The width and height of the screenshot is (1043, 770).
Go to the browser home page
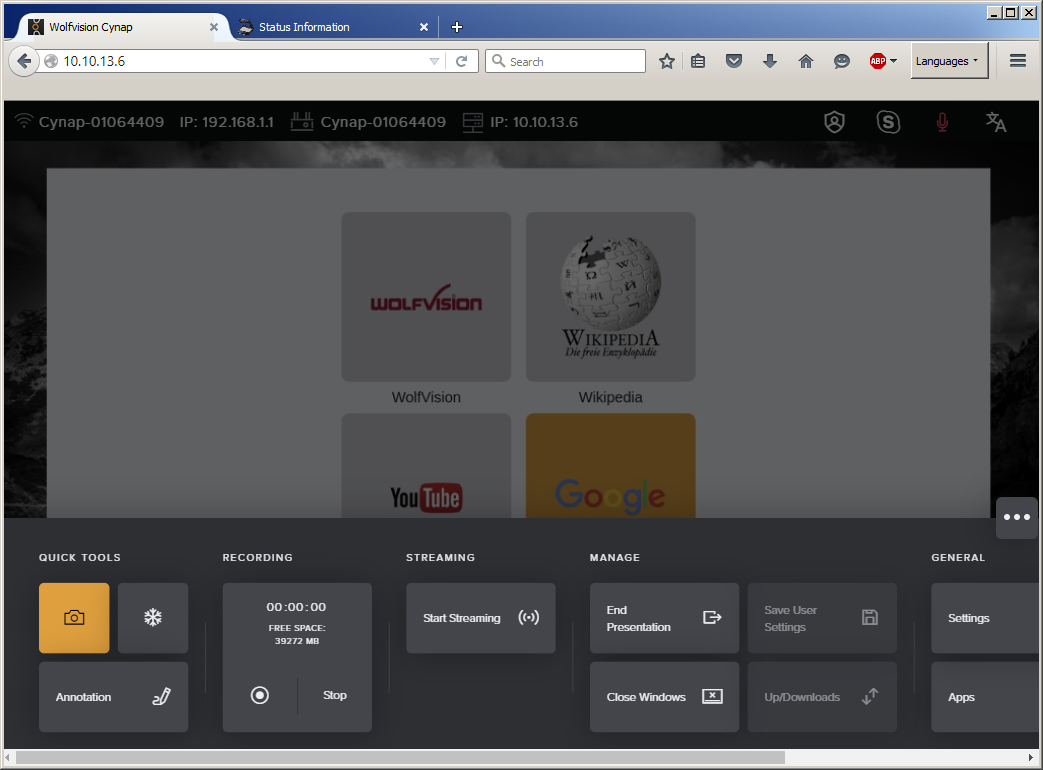click(x=806, y=61)
